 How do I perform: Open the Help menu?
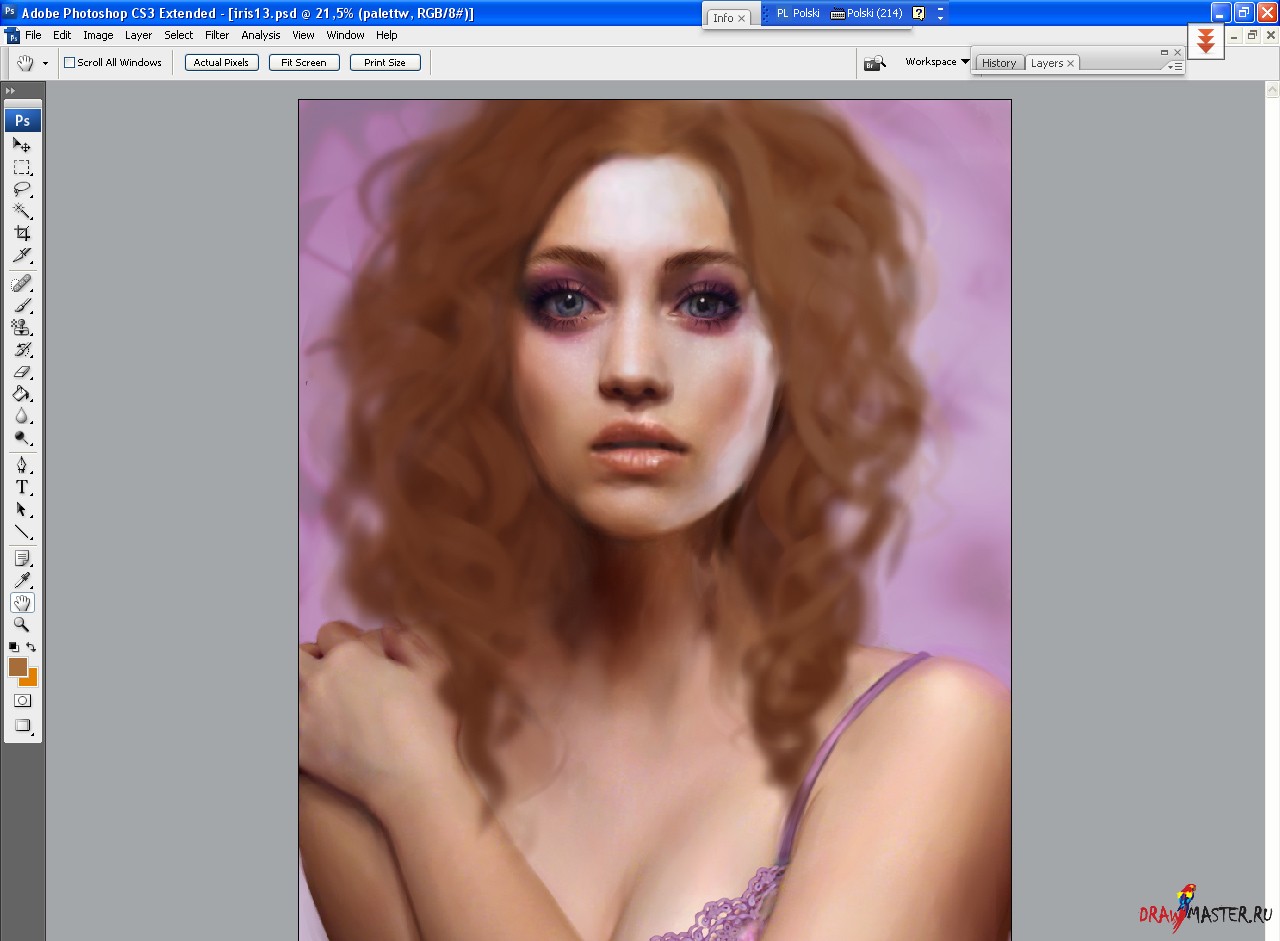pos(387,35)
